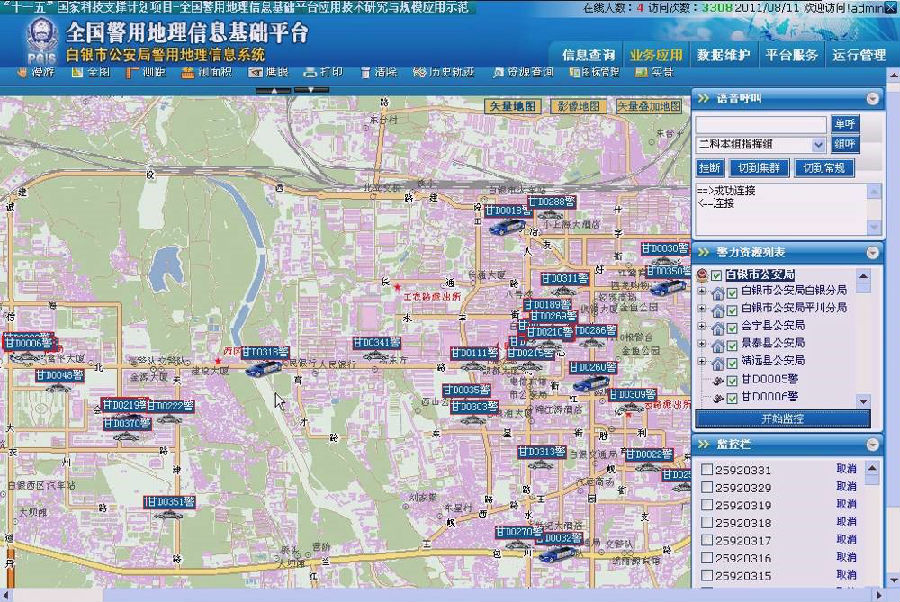Click the 挂断 hang-up button
Screen dimensions: 900x602
709,168
